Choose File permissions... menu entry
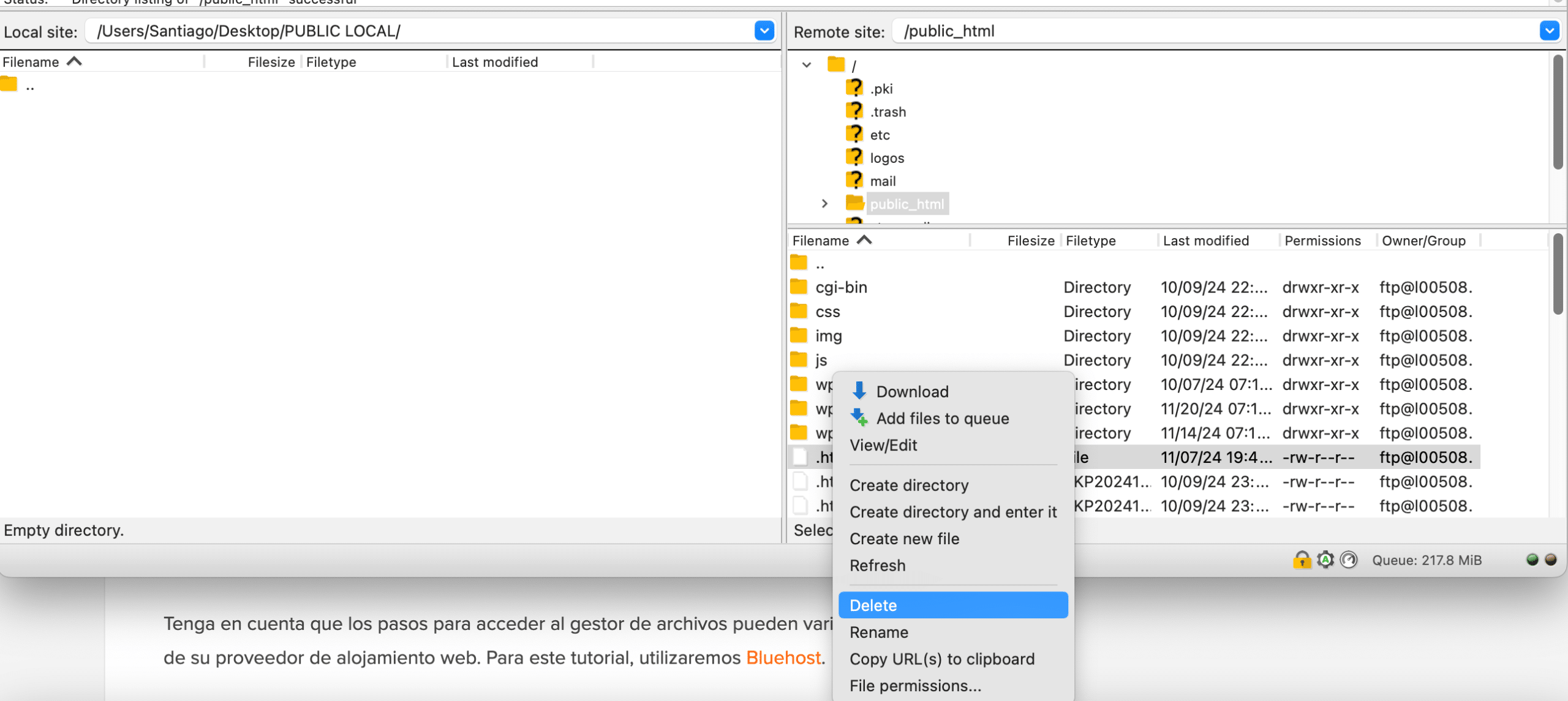 [915, 686]
